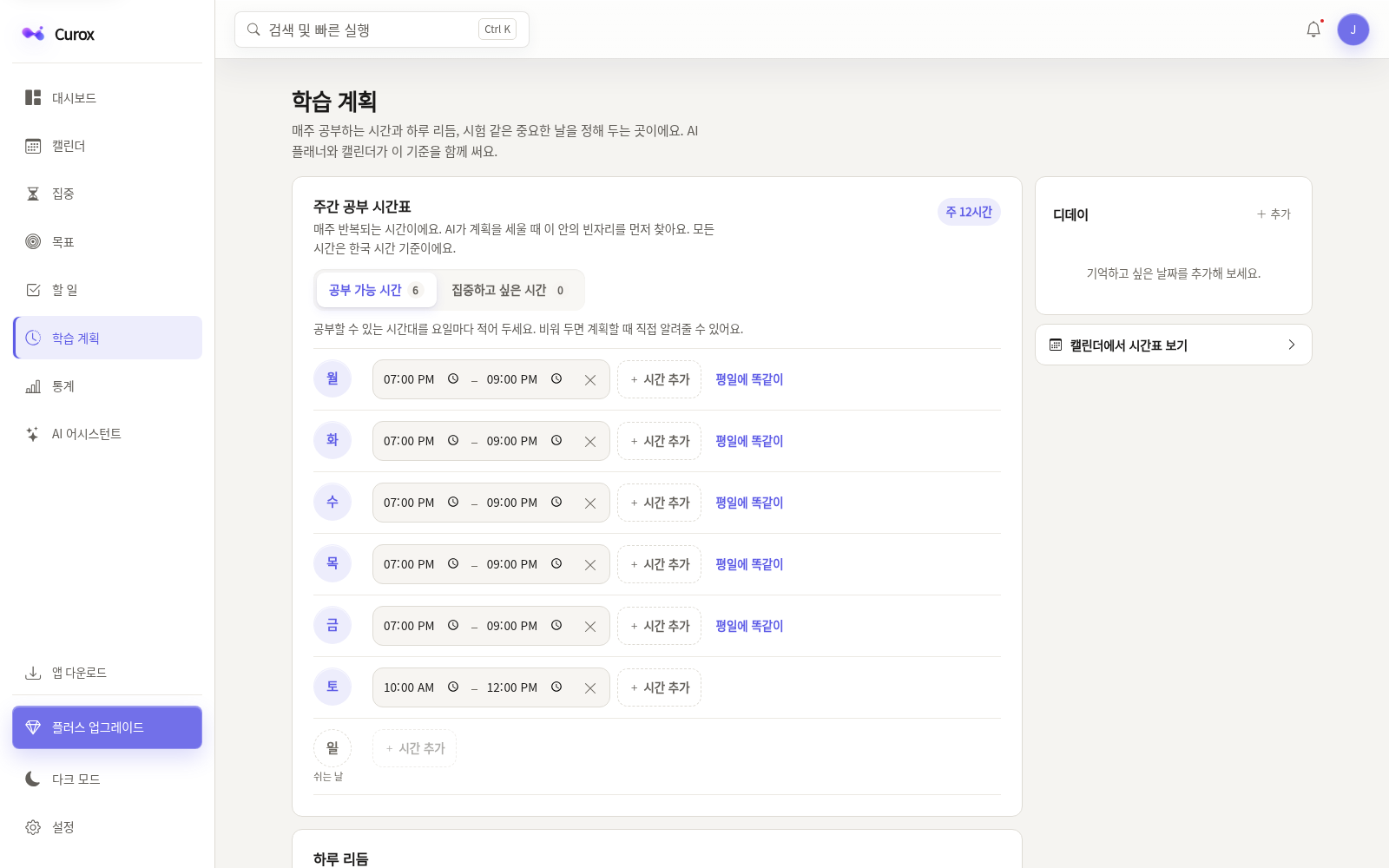Click the 수 day circle
This screenshot has width=1389, height=868.
[332, 502]
